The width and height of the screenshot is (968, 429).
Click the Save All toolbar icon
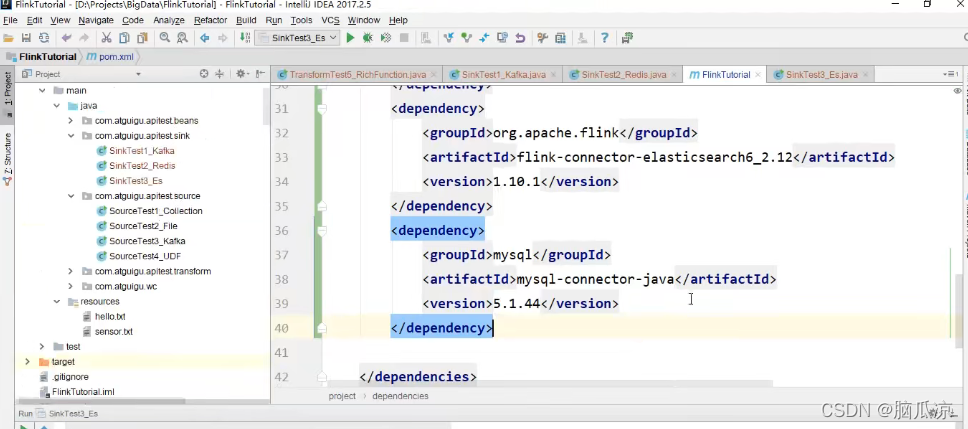(x=27, y=38)
